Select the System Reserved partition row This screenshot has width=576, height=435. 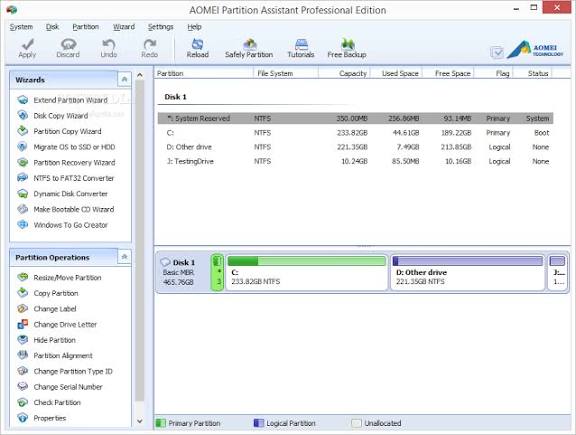(x=355, y=118)
